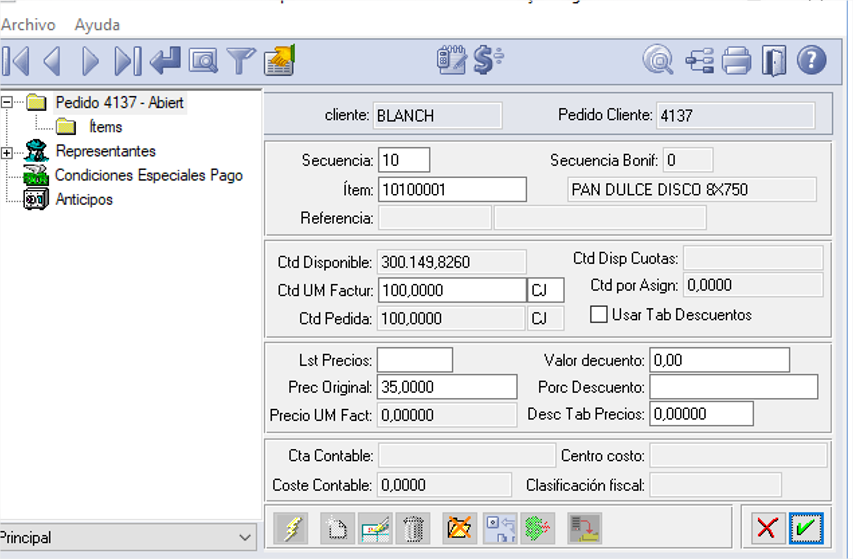Select Pedido 4137 - Abiert tree item
Screen dimensions: 853x559
pos(120,102)
